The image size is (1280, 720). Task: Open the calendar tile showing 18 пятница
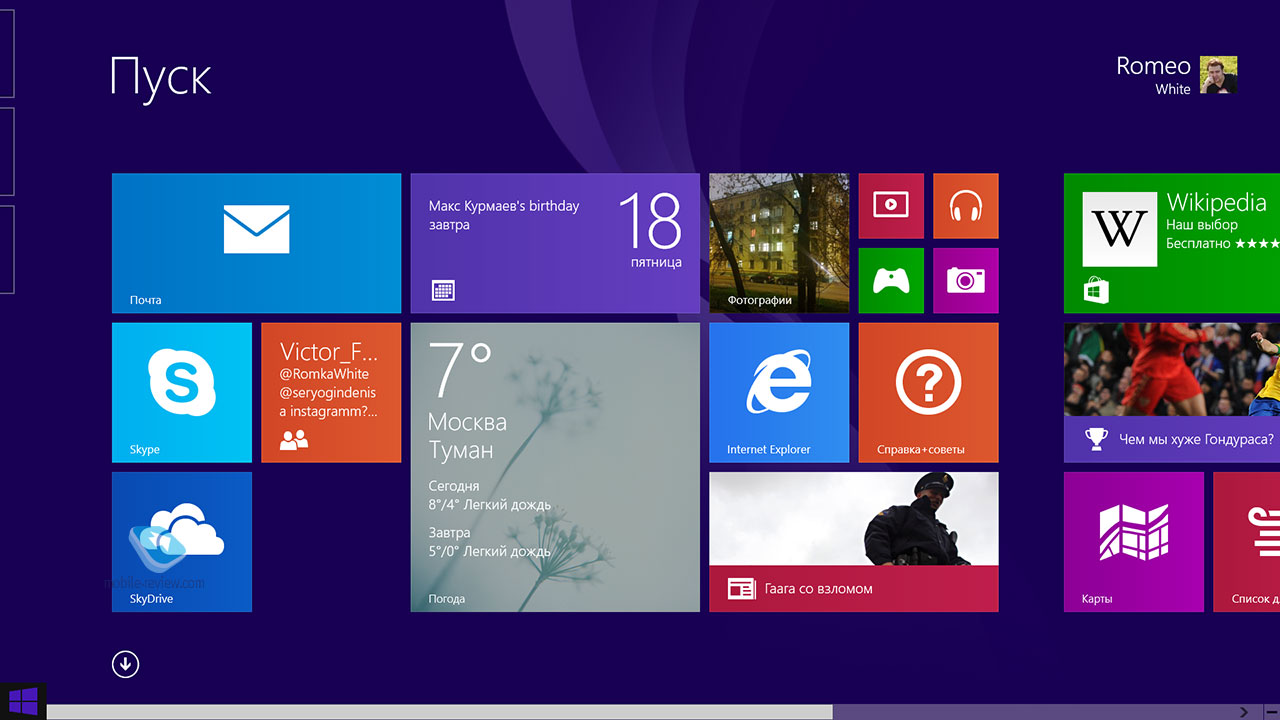[x=555, y=243]
